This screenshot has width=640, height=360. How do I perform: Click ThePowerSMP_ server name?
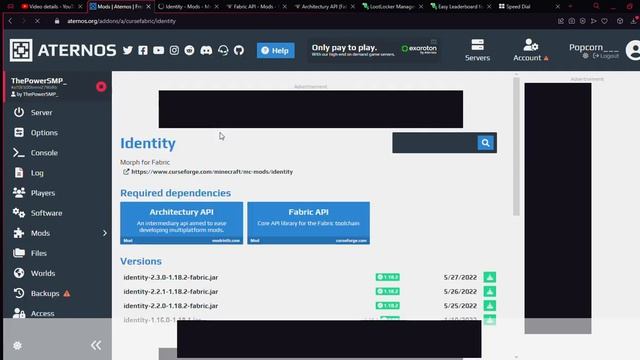point(38,81)
